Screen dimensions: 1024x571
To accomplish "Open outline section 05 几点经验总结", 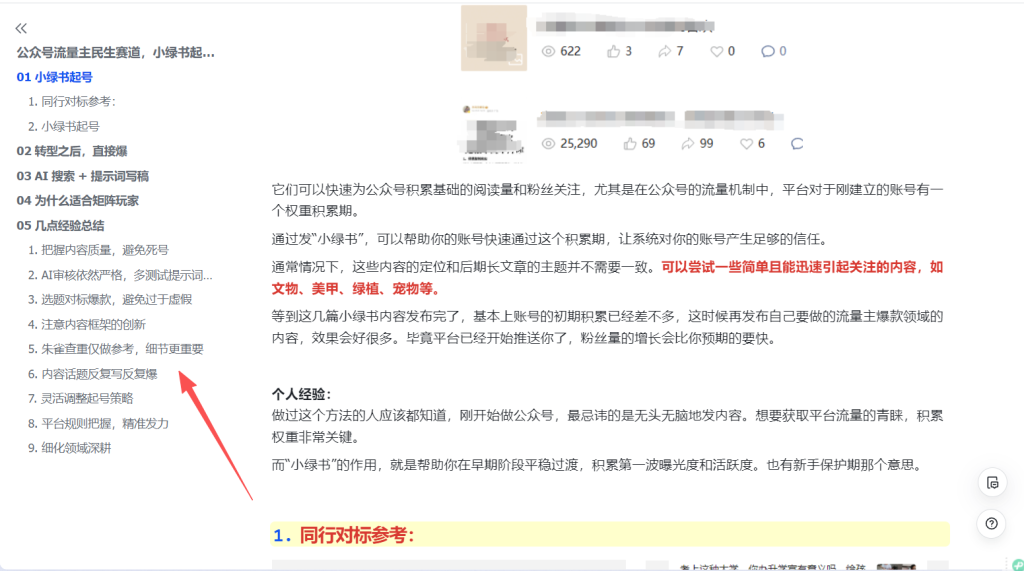I will (60, 225).
